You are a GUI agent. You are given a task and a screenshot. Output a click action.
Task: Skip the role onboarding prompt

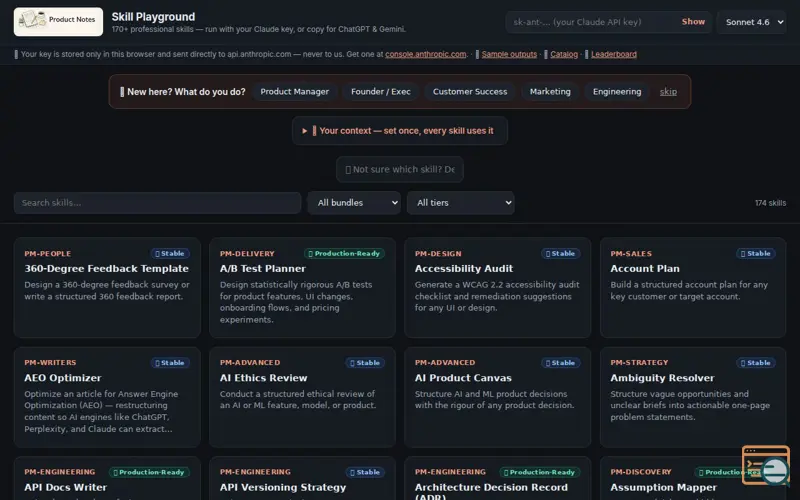pos(668,92)
